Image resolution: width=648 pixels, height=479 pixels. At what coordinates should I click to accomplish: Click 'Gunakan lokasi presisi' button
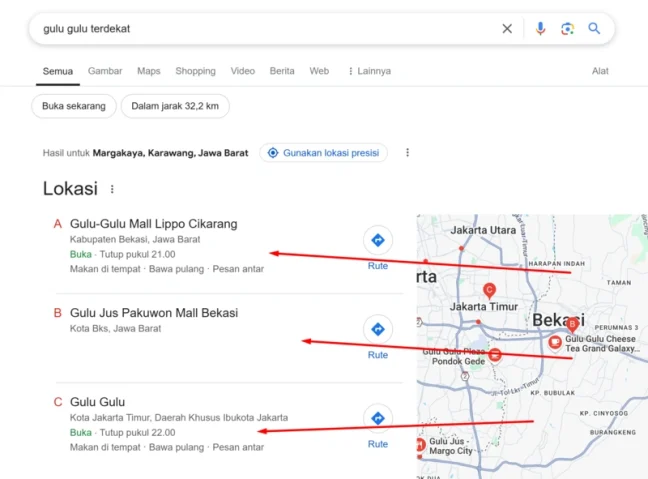pos(324,153)
